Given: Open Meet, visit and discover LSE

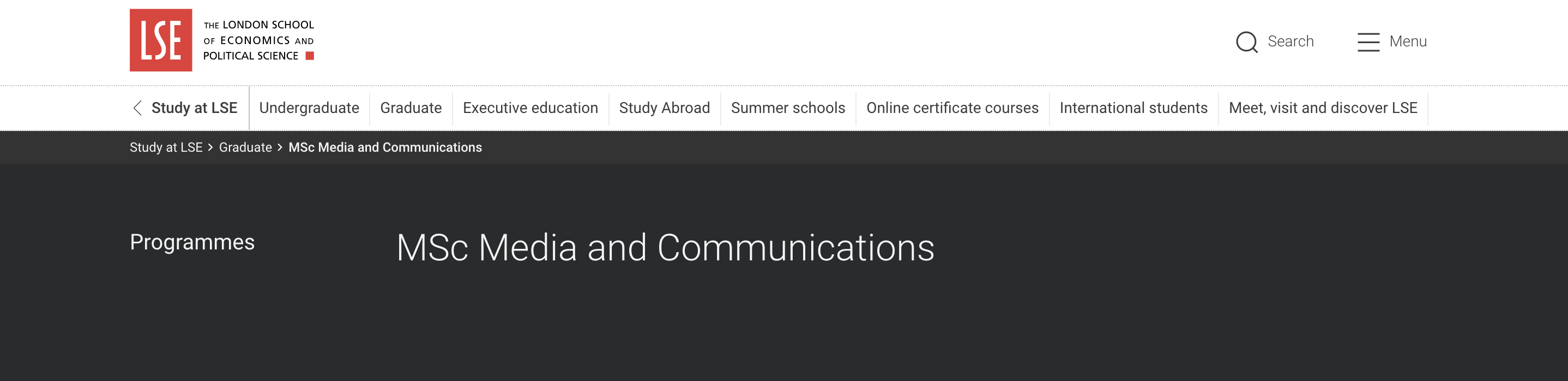Looking at the screenshot, I should (x=1323, y=108).
